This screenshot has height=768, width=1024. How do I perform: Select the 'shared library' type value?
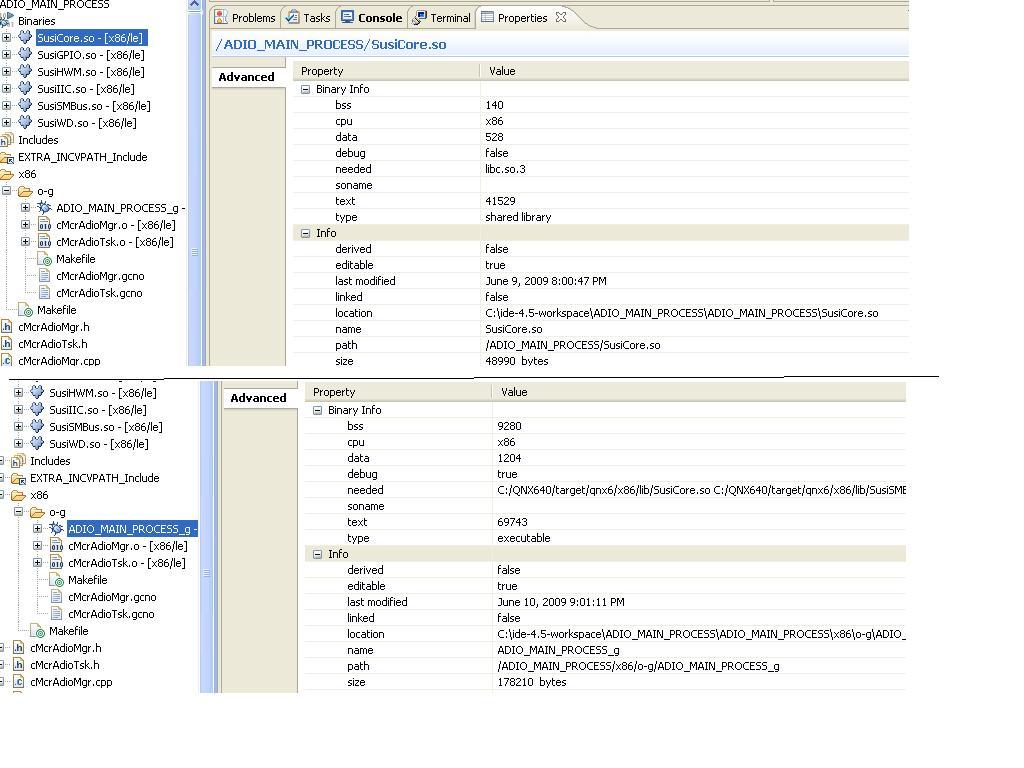(x=518, y=217)
